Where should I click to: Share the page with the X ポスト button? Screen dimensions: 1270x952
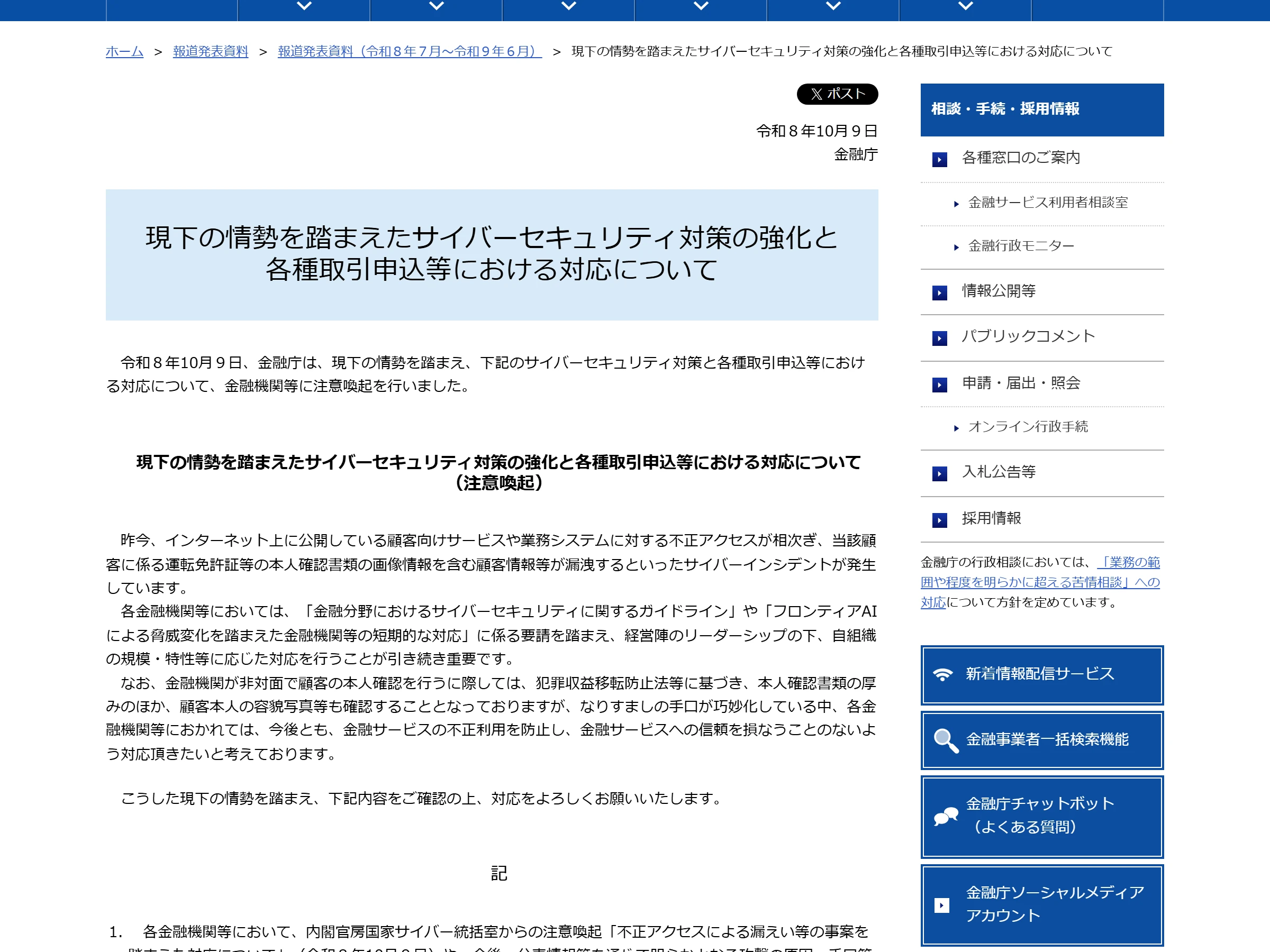click(837, 94)
